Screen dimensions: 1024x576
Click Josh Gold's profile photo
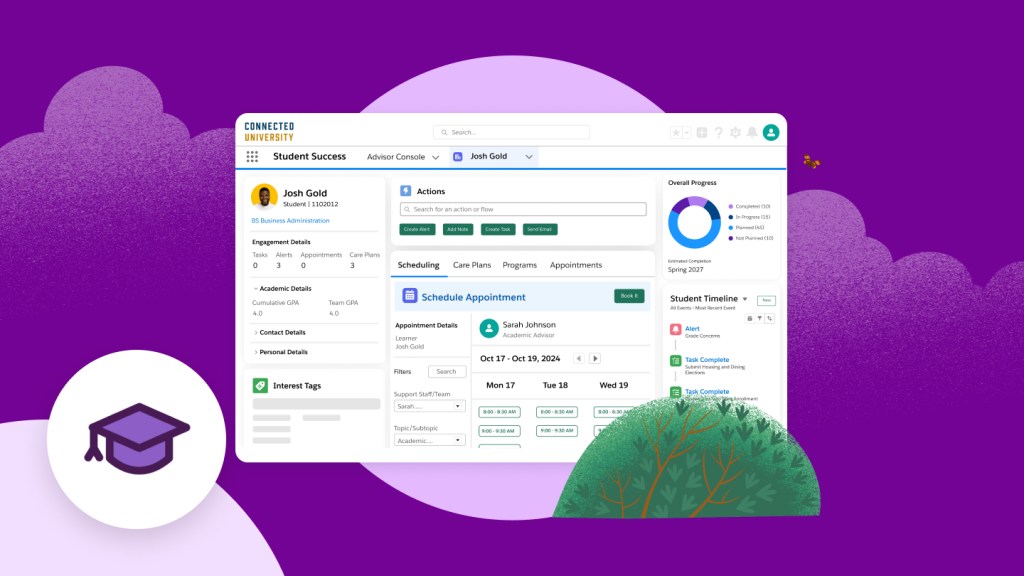(264, 197)
